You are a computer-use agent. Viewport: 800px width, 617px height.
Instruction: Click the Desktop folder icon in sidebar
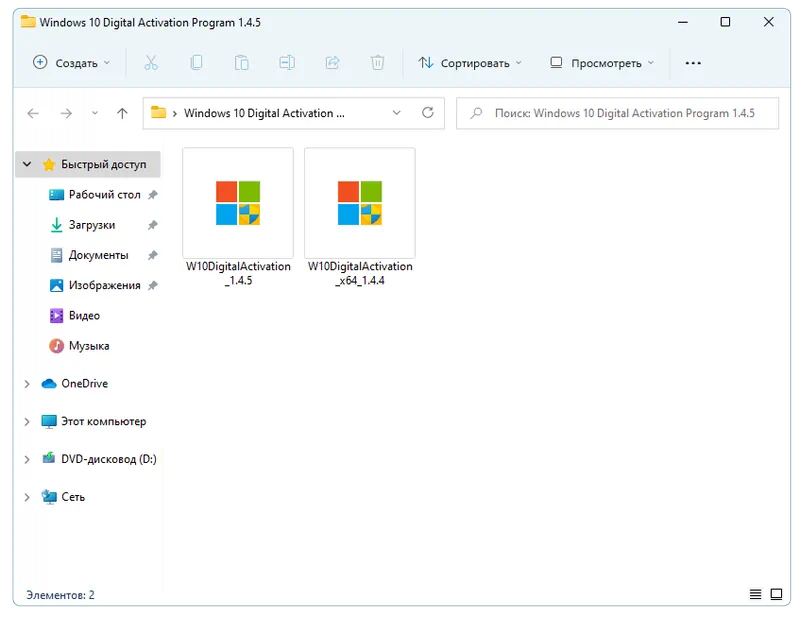click(56, 195)
